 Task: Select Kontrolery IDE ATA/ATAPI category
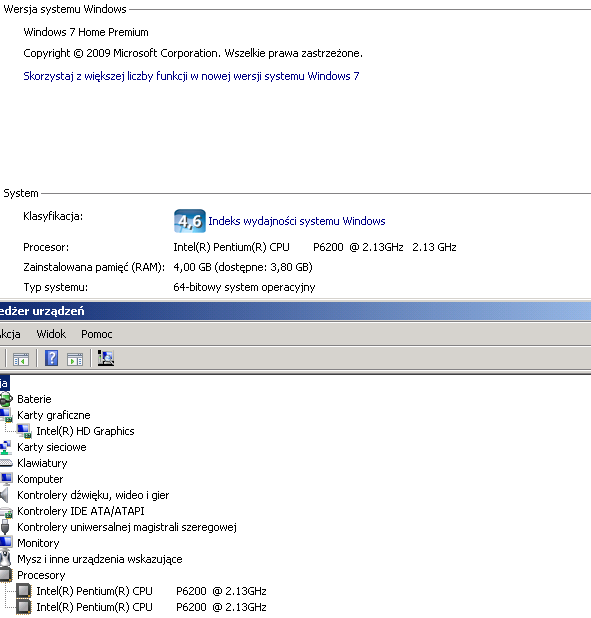coord(81,511)
